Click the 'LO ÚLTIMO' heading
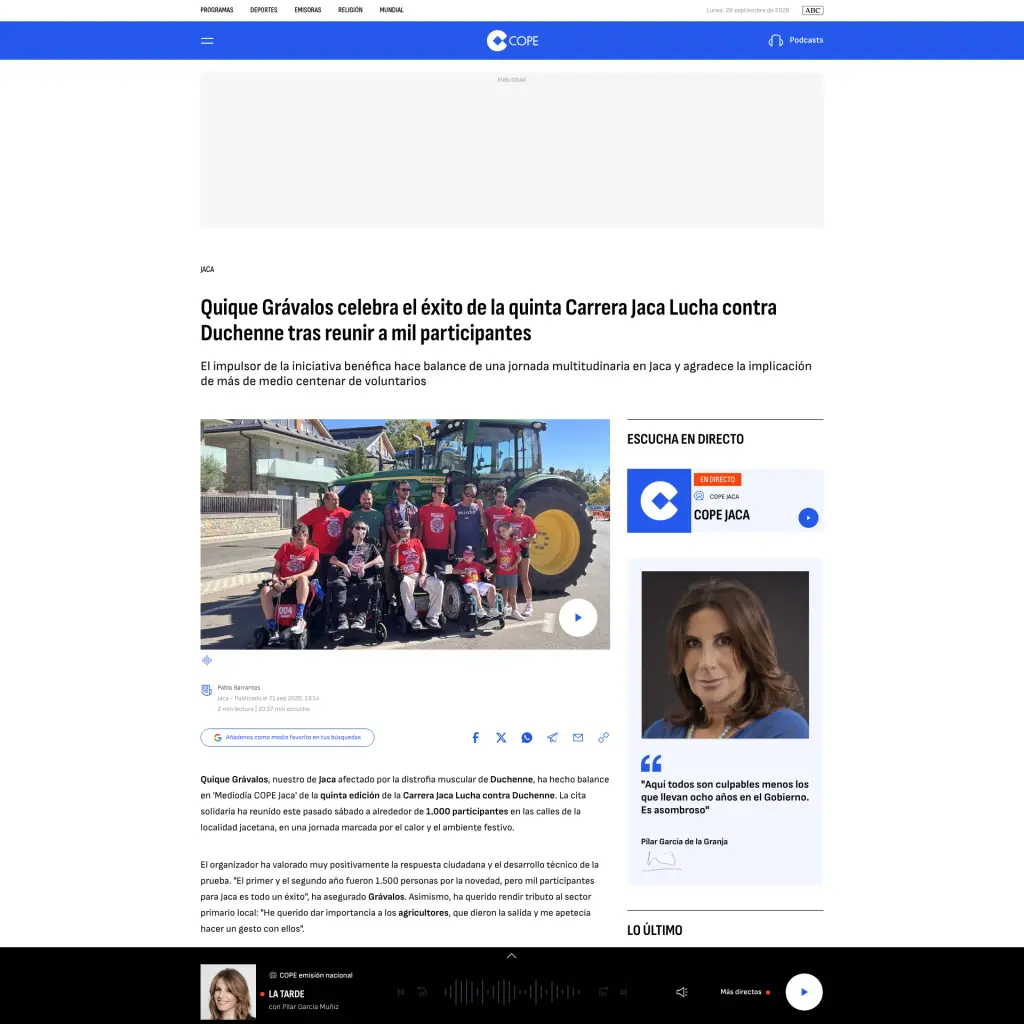This screenshot has width=1024, height=1024. (x=654, y=930)
